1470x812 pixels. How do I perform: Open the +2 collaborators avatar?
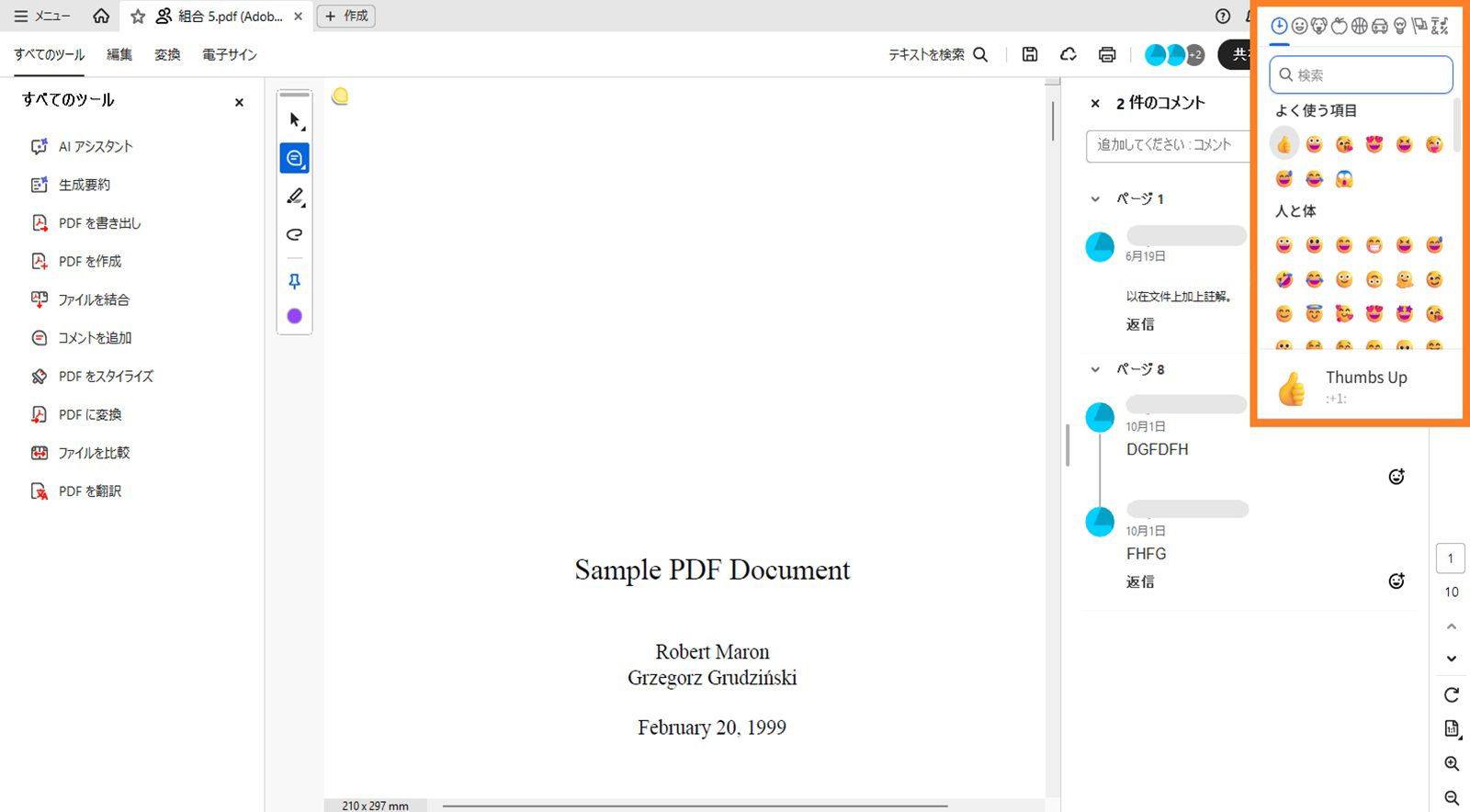[x=1194, y=54]
